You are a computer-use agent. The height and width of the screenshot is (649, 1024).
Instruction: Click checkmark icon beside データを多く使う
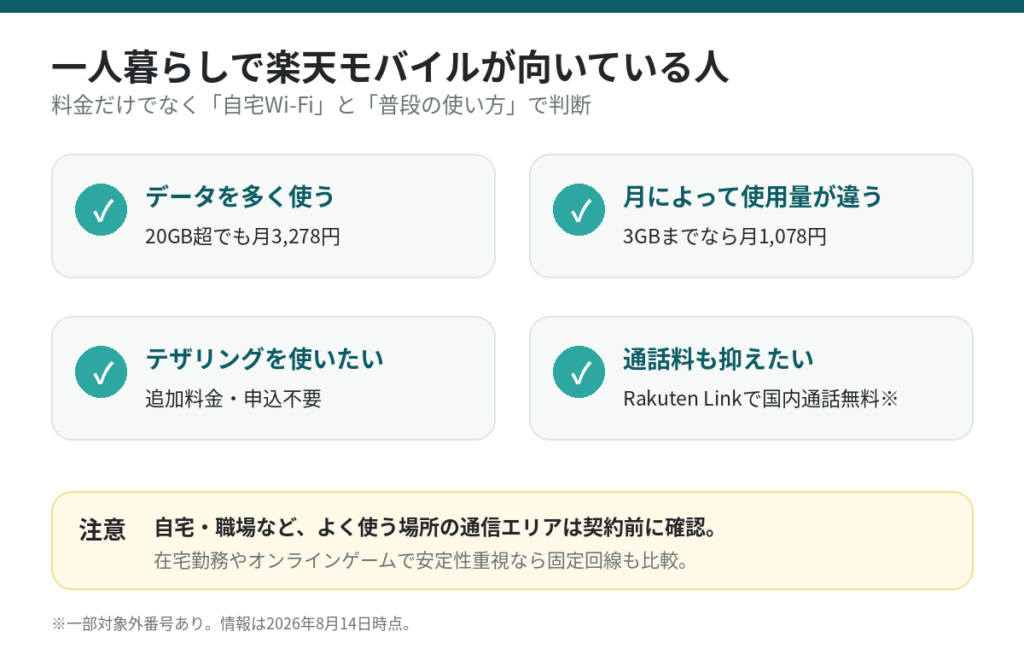tap(101, 210)
